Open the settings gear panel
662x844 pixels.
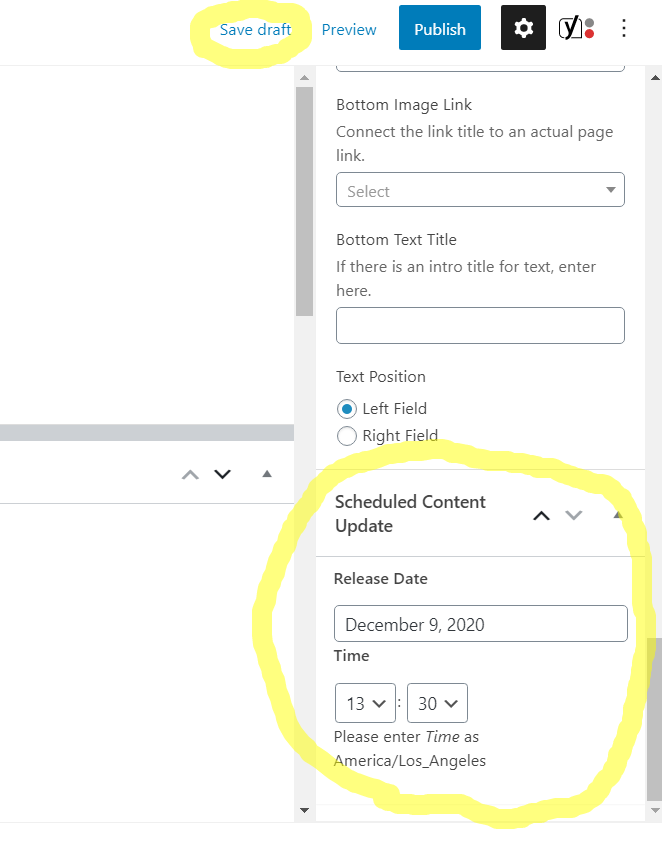pos(523,28)
